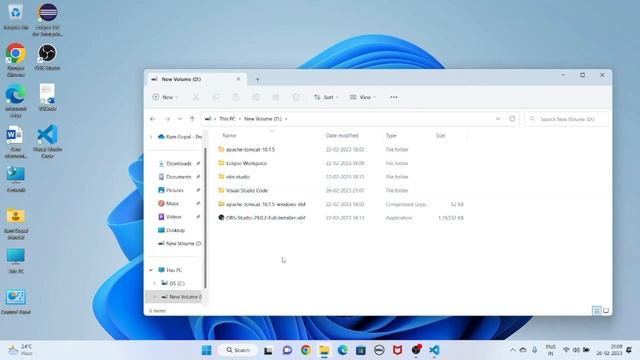Click the Refresh button in address bar
640x360 pixels.
click(x=512, y=119)
